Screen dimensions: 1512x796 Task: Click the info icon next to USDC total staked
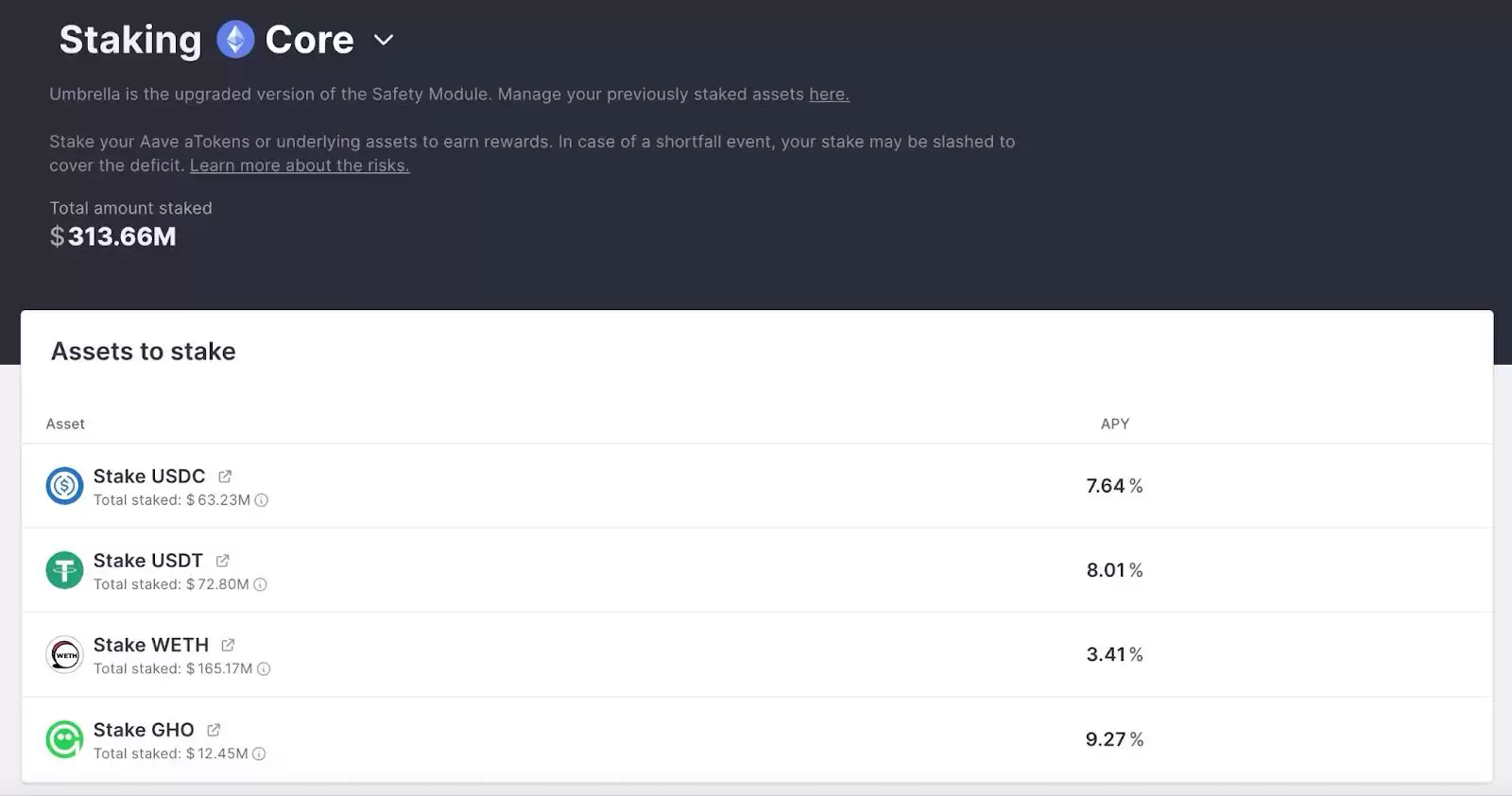260,500
